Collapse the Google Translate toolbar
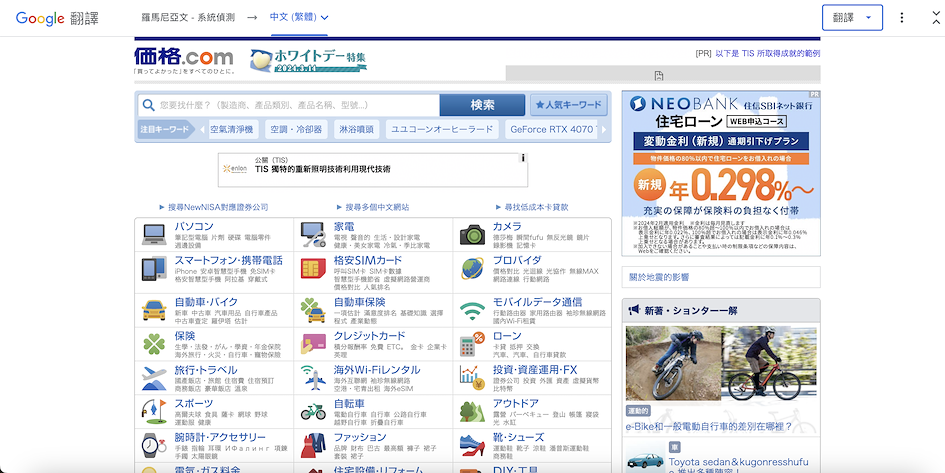The width and height of the screenshot is (945, 473). point(936,17)
